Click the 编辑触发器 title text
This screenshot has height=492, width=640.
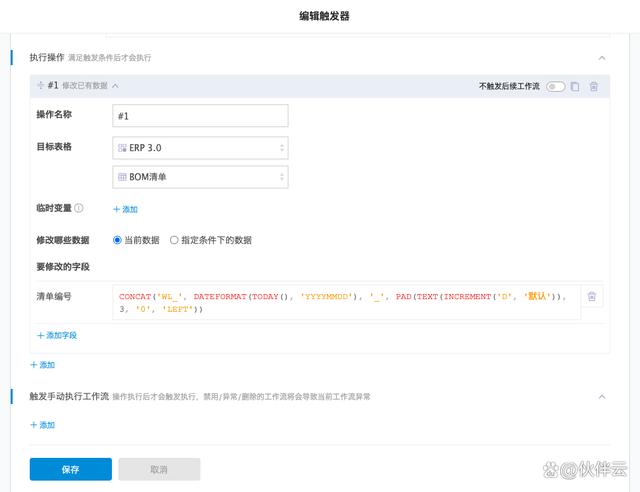point(324,16)
